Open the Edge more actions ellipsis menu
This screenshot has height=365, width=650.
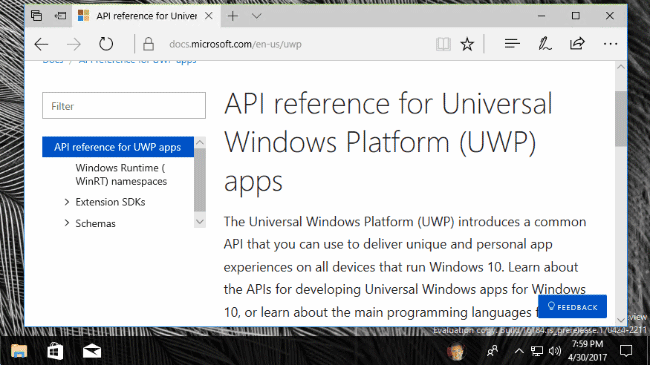(x=610, y=44)
